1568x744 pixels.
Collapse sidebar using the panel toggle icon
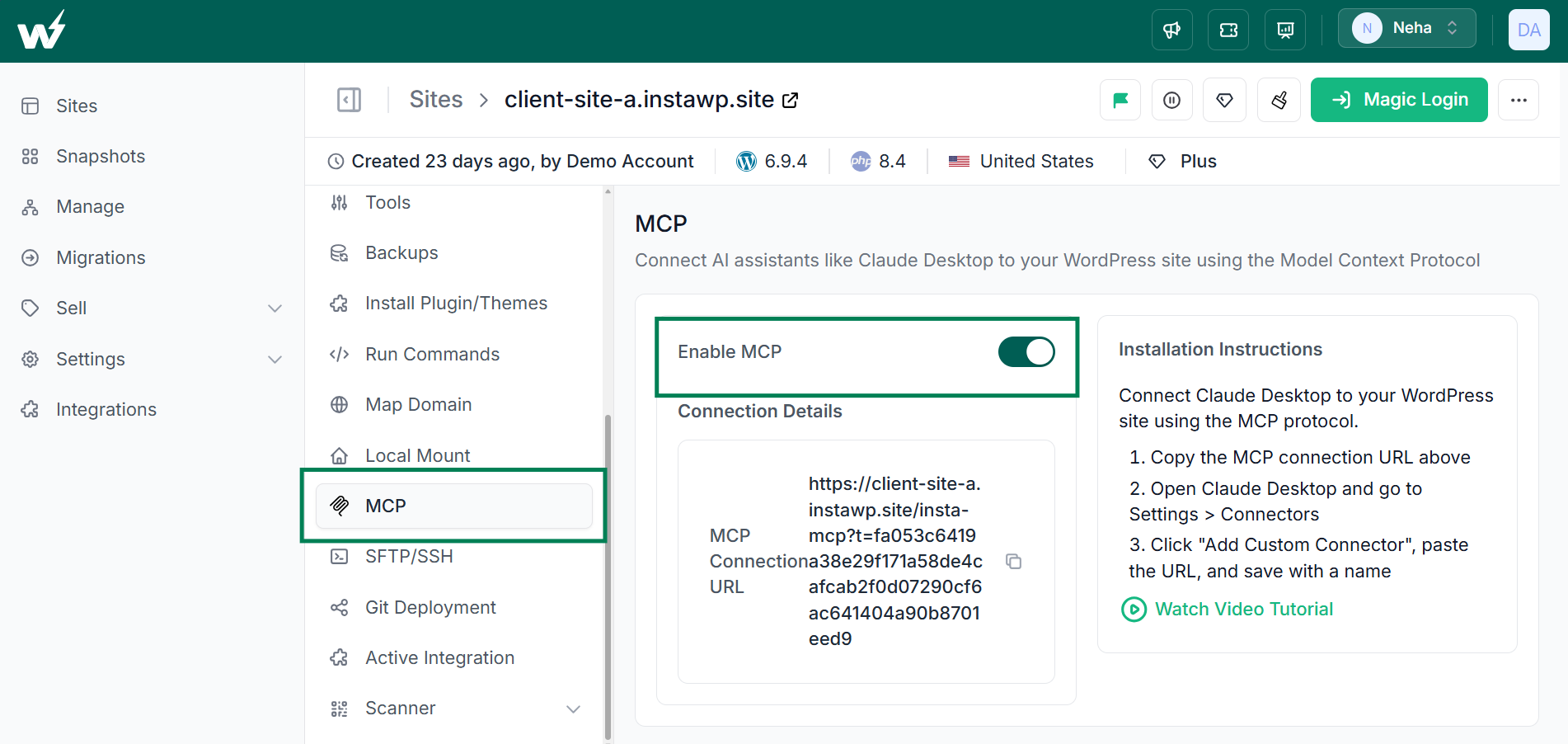click(x=349, y=100)
